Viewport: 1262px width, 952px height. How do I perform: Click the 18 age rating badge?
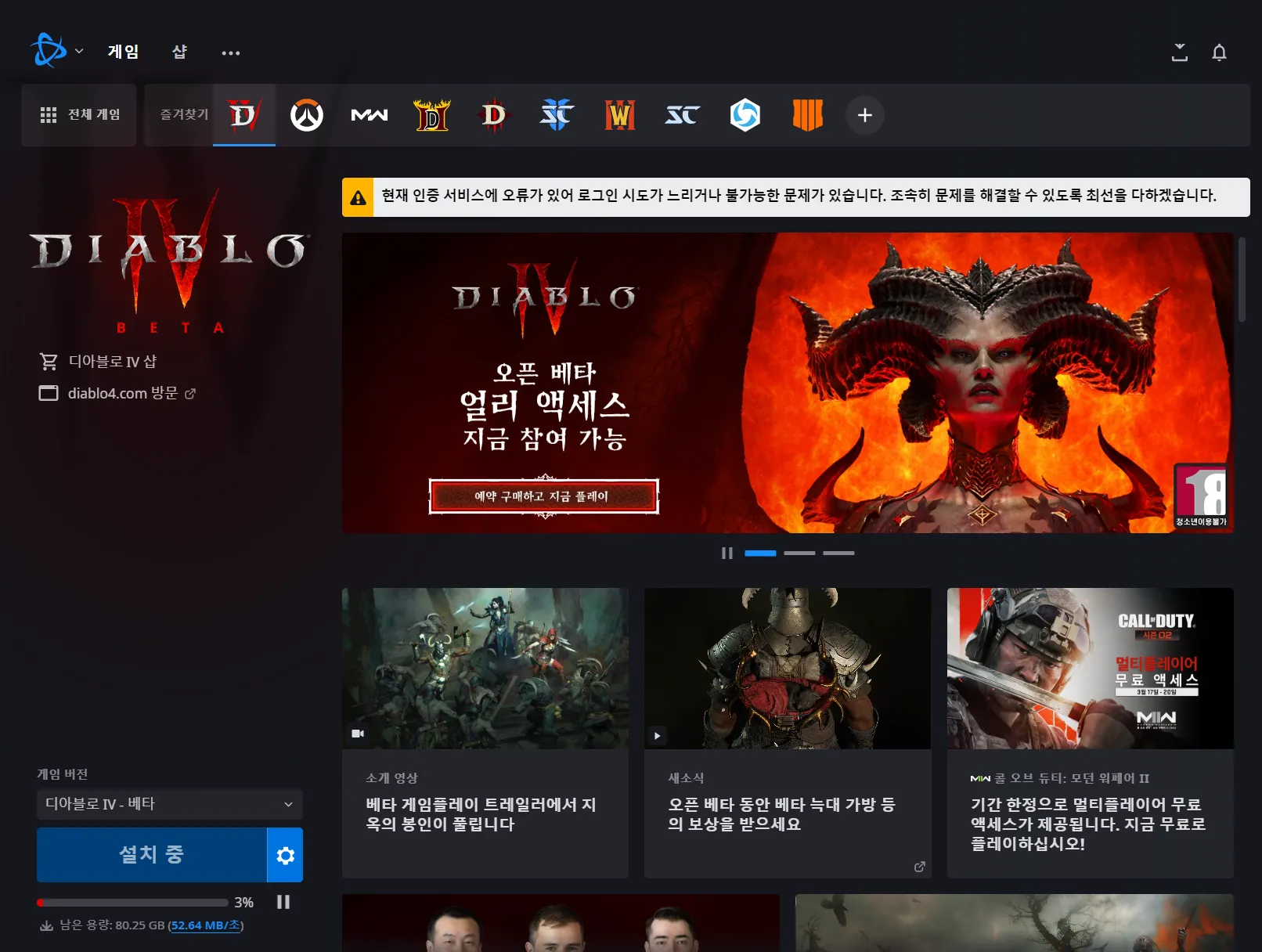(x=1201, y=496)
